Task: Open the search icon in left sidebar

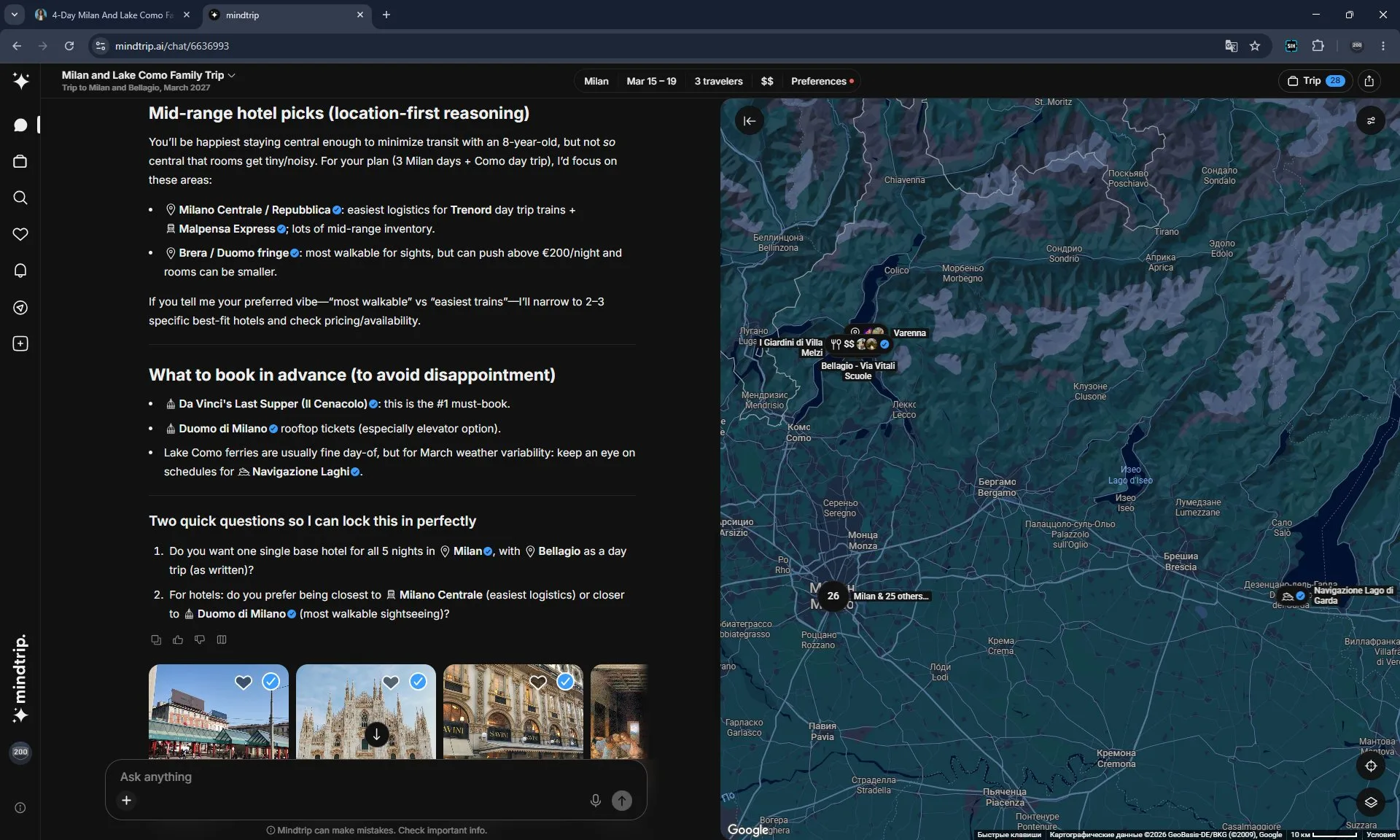Action: tap(20, 198)
